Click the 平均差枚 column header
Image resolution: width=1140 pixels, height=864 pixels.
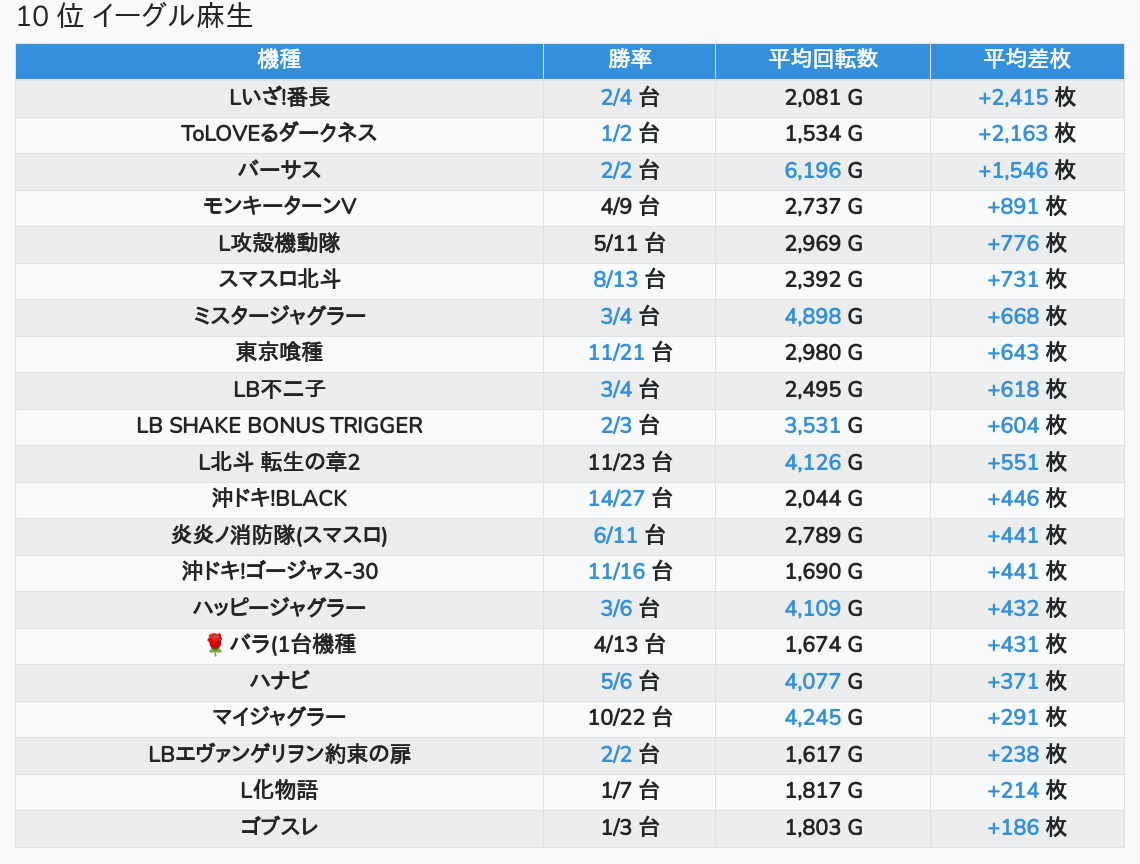[1026, 60]
